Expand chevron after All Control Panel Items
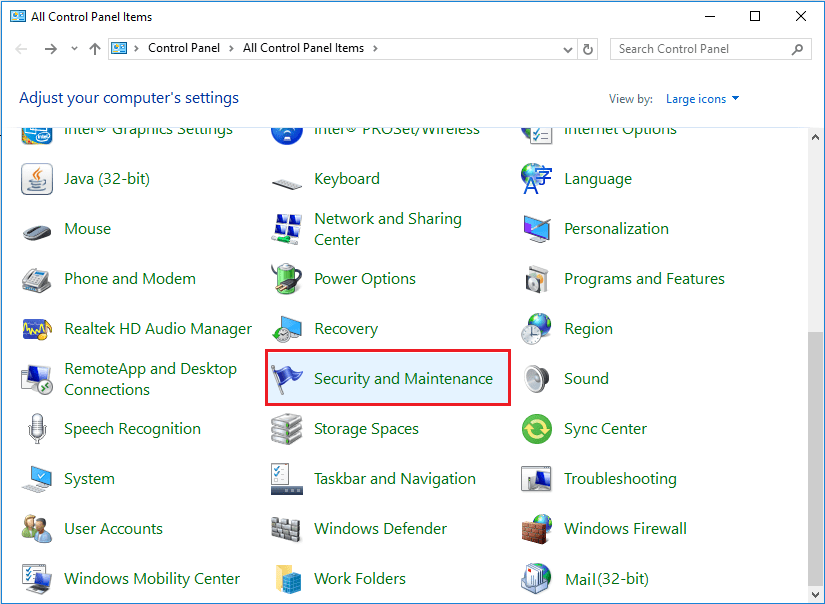Viewport: 825px width, 604px height. click(x=375, y=48)
